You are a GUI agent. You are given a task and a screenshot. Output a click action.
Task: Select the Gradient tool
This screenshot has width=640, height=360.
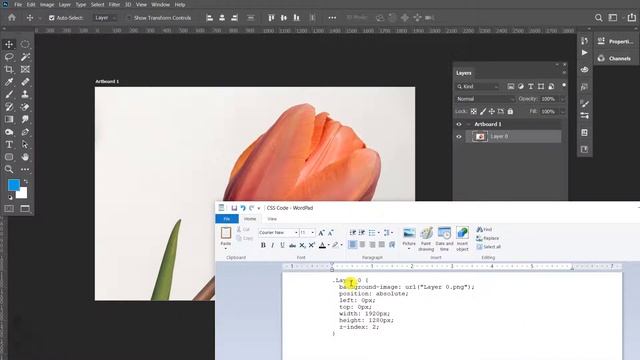tap(9, 119)
